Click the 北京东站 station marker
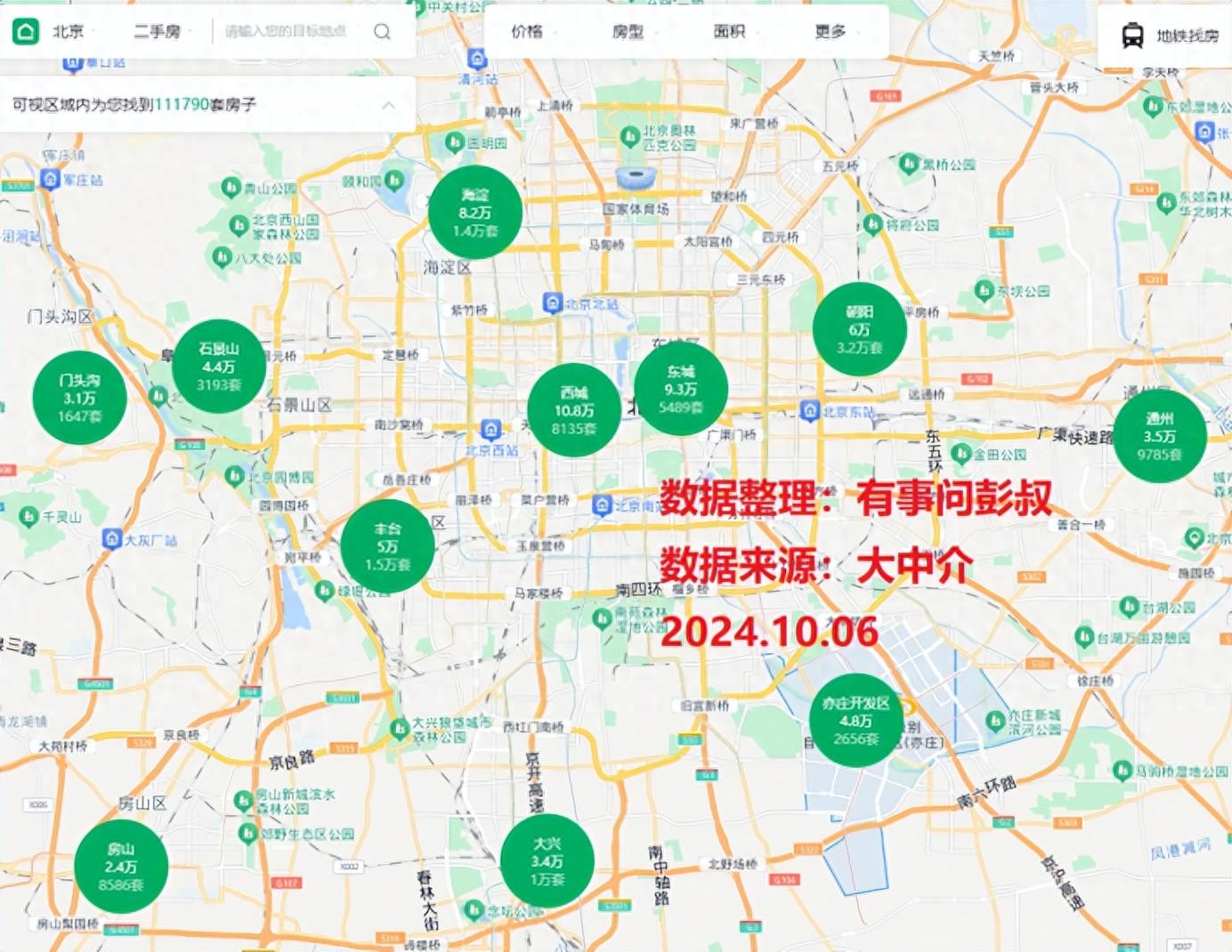This screenshot has width=1232, height=952. click(x=809, y=411)
